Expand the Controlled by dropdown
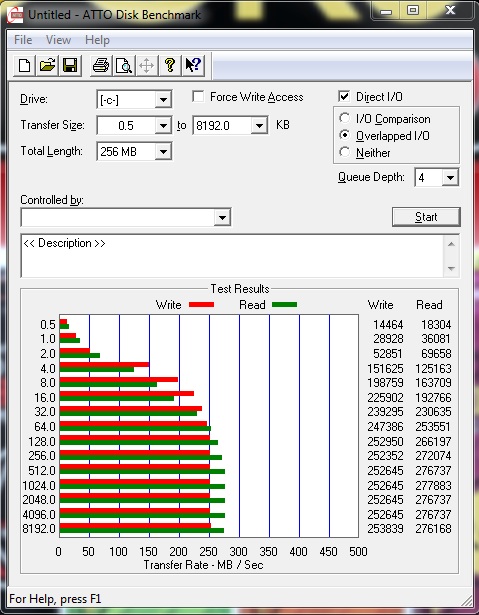This screenshot has width=479, height=615. click(x=222, y=217)
